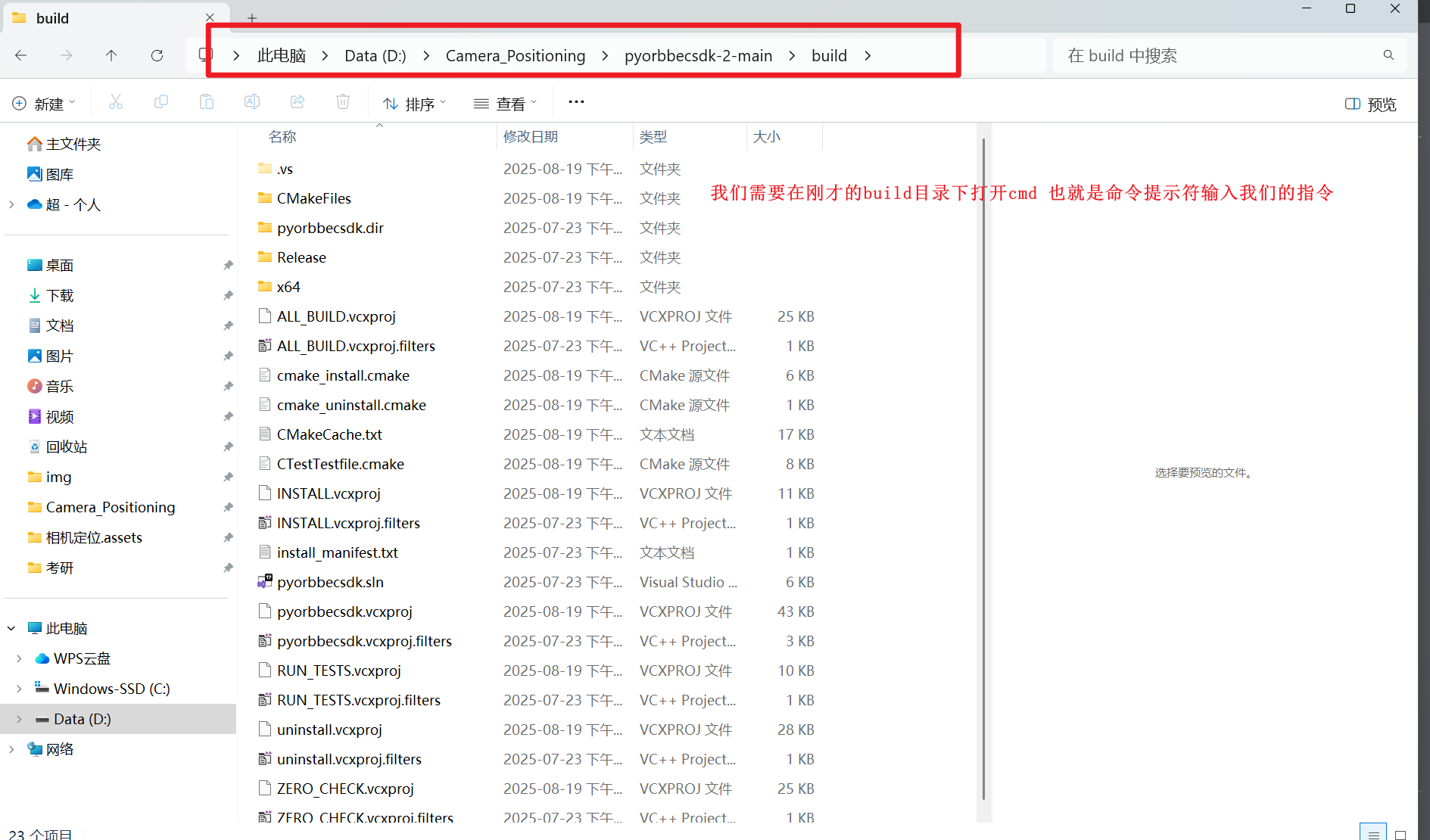Select the build tab
Screen dimensions: 1430x840
pos(76,17)
